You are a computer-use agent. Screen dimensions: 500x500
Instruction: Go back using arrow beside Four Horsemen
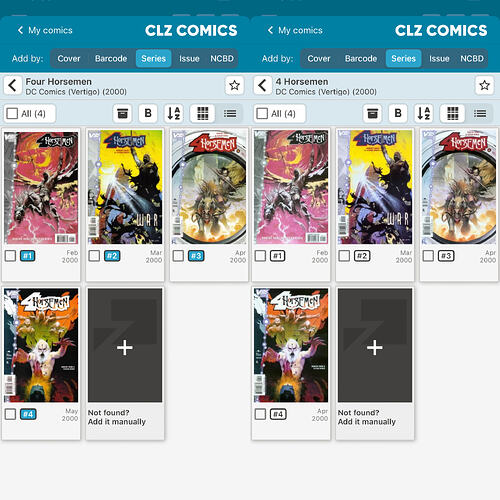(13, 86)
